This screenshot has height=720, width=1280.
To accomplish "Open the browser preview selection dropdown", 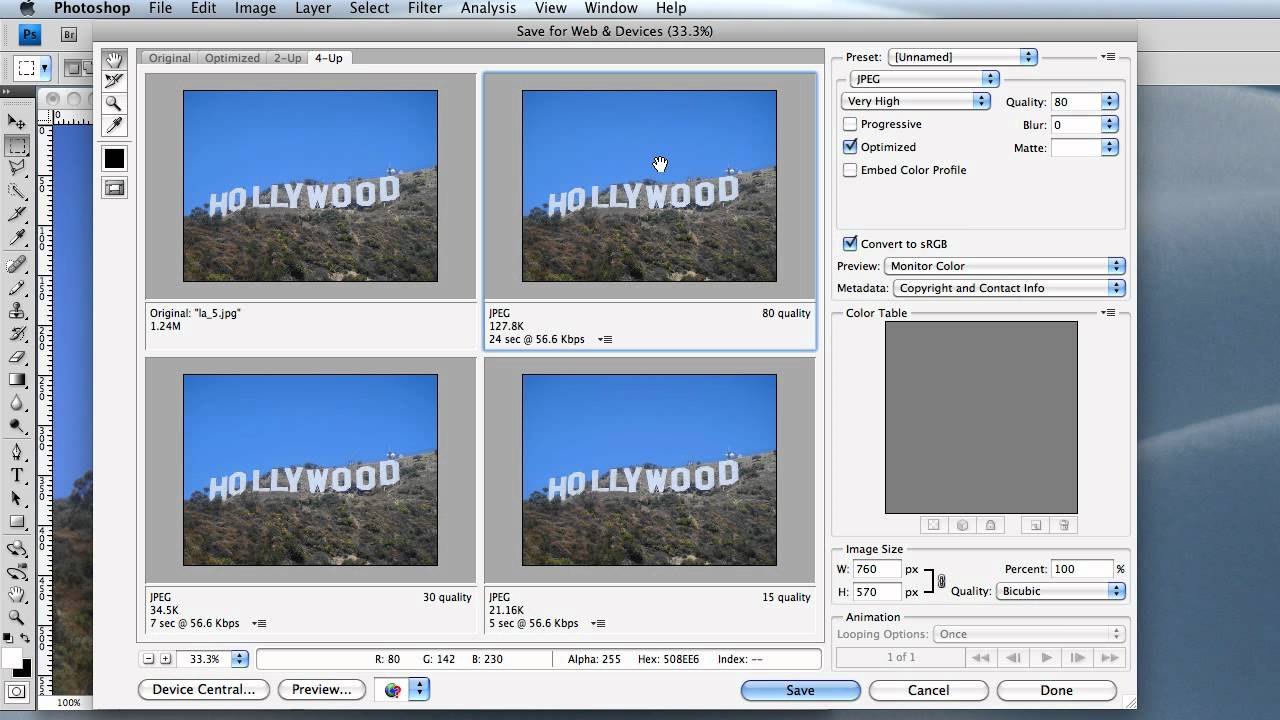I will click(420, 690).
